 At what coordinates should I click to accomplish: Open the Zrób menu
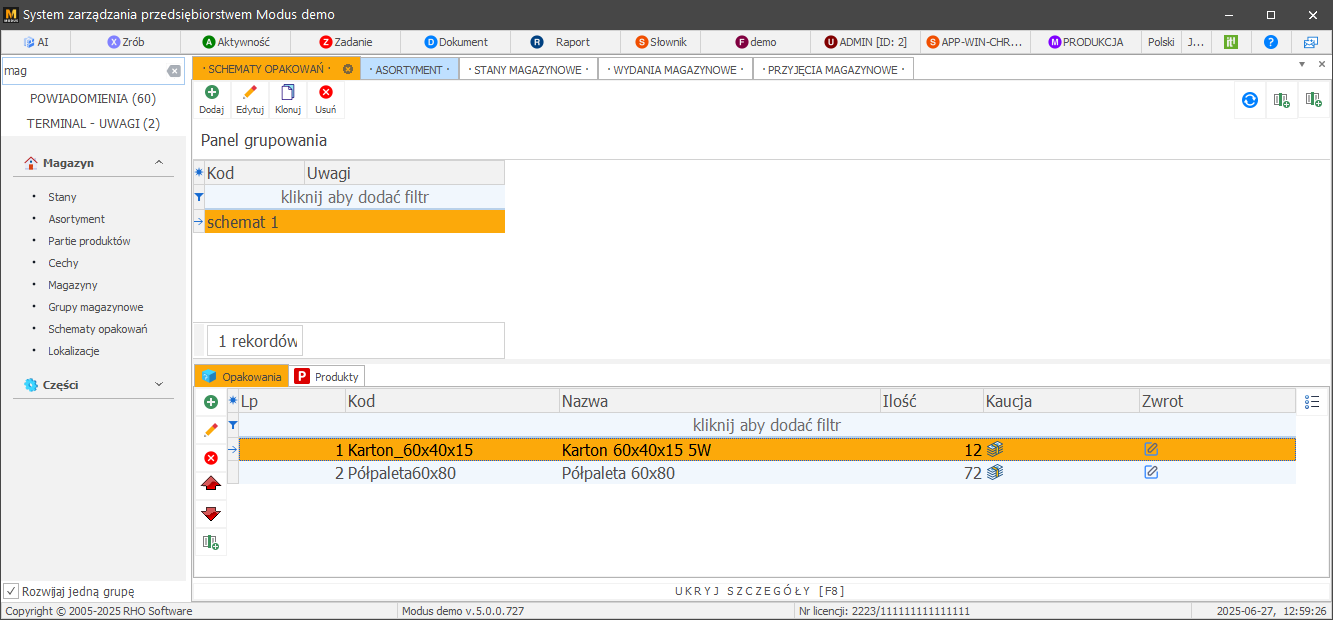pyautogui.click(x=126, y=42)
